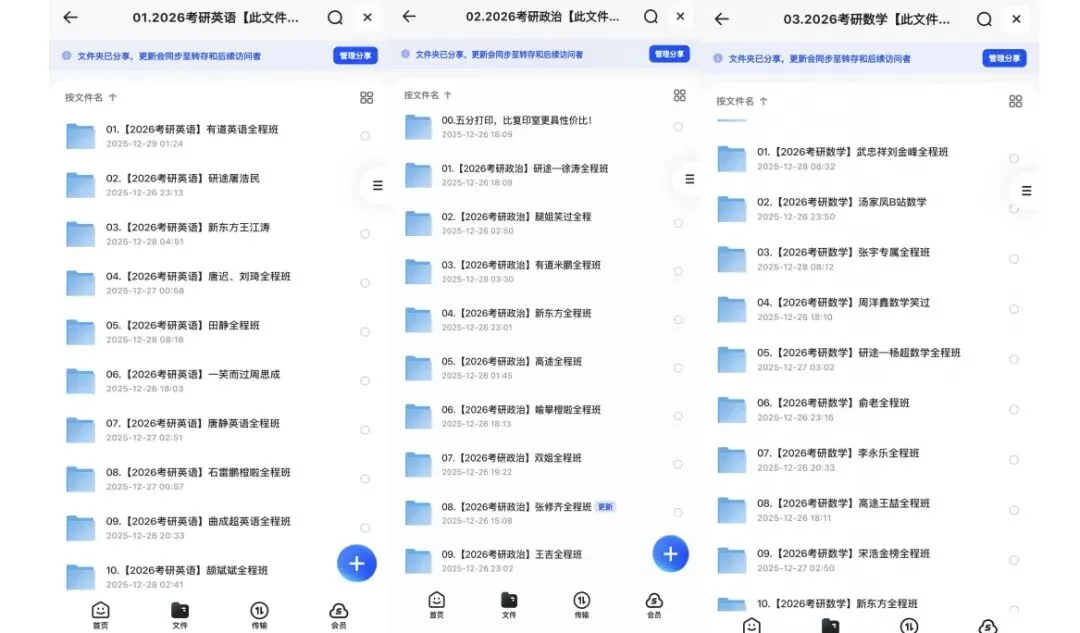The width and height of the screenshot is (1080, 633).
Task: Open 文件 tab in the 政治 panel
Action: pos(509,605)
